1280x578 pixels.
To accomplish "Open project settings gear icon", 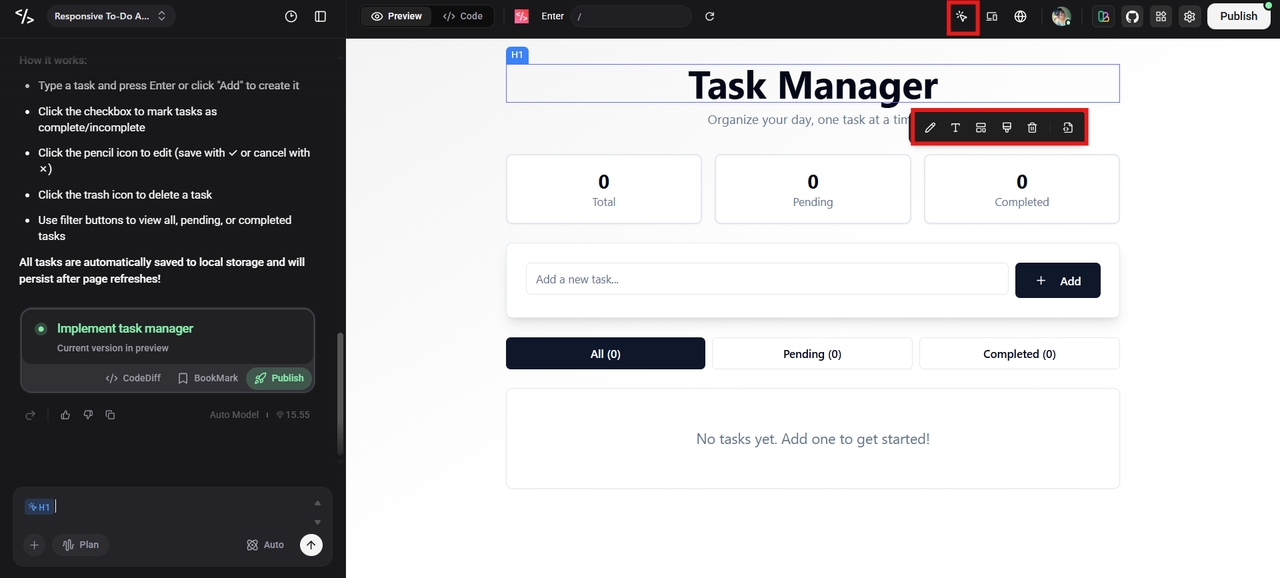I will (1189, 16).
